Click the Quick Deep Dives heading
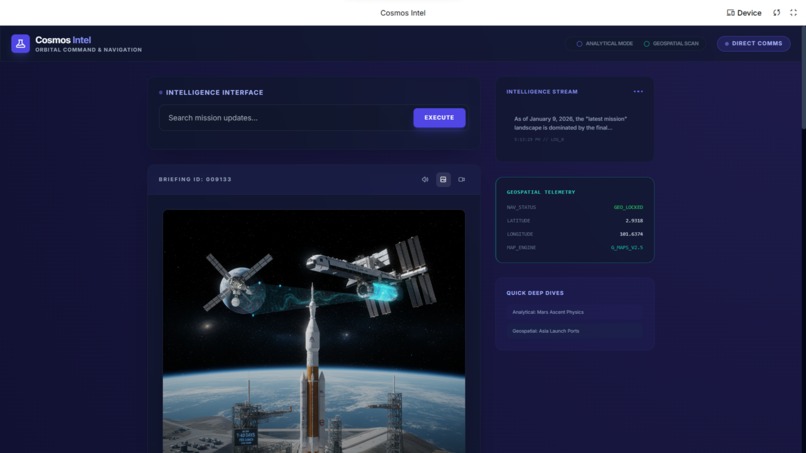 [x=535, y=293]
